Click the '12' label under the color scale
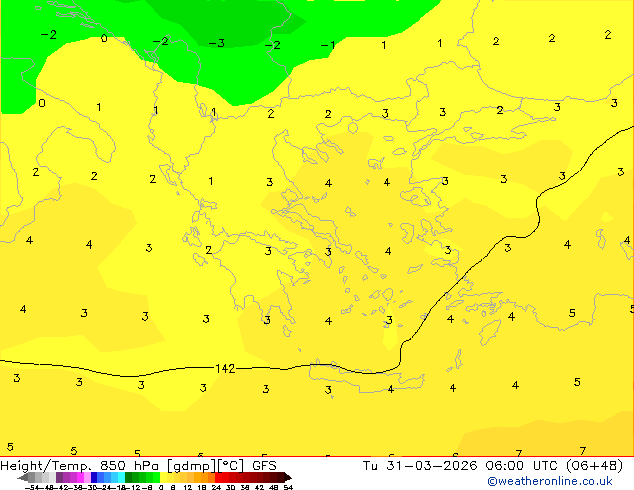 188,487
